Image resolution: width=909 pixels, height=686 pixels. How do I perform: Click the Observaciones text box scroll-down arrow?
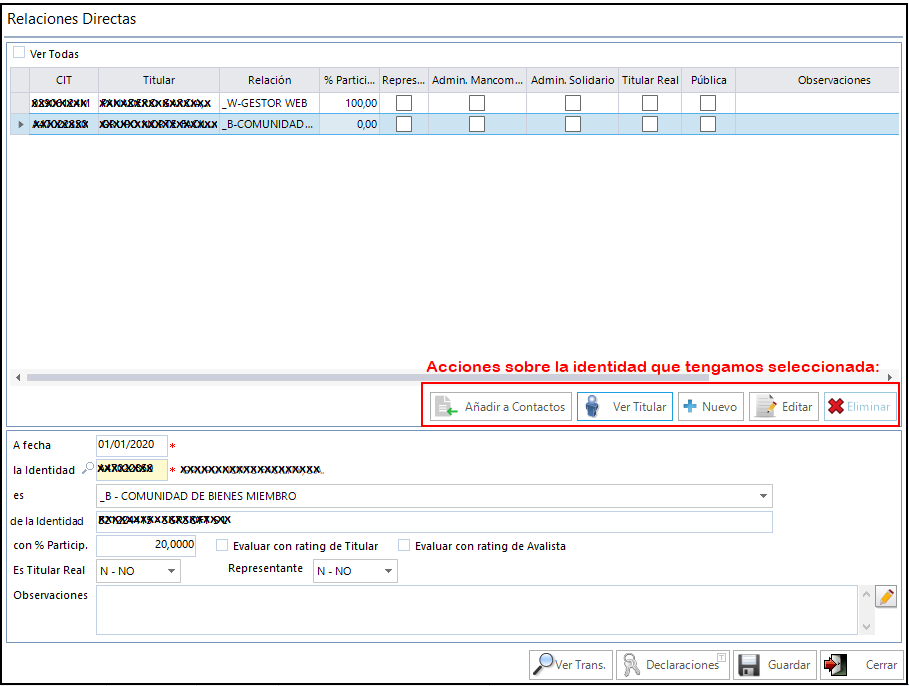coord(866,626)
